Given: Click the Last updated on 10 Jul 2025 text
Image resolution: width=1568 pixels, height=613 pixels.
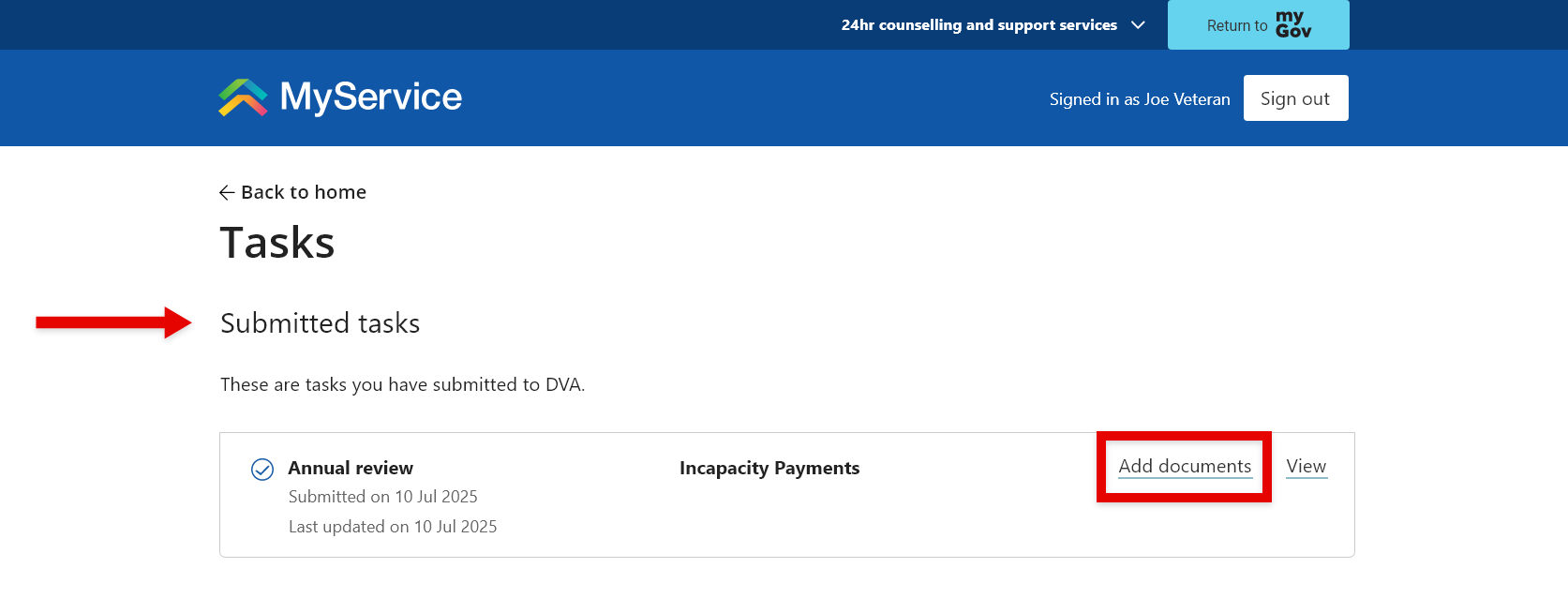Looking at the screenshot, I should 392,527.
